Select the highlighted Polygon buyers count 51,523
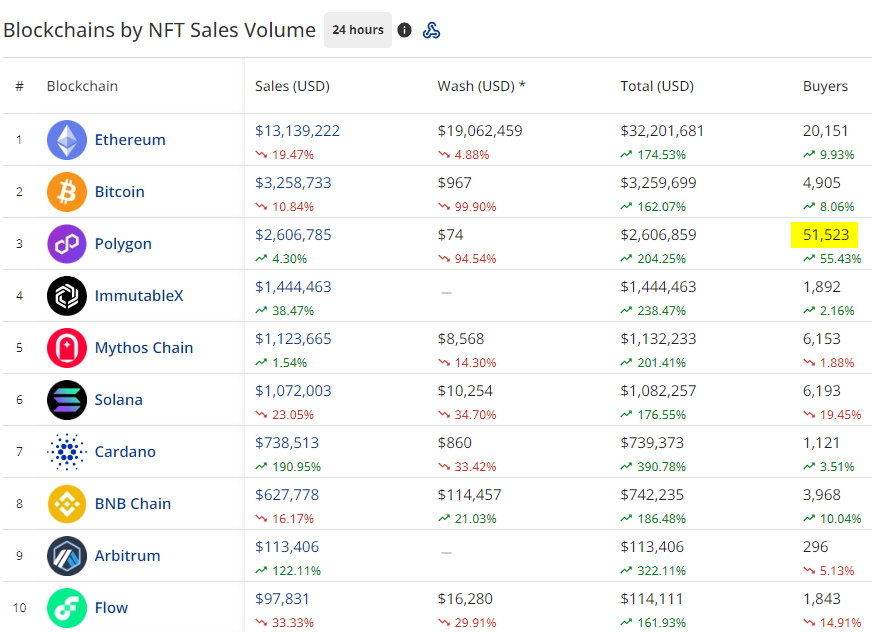The height and width of the screenshot is (632, 872). 826,235
